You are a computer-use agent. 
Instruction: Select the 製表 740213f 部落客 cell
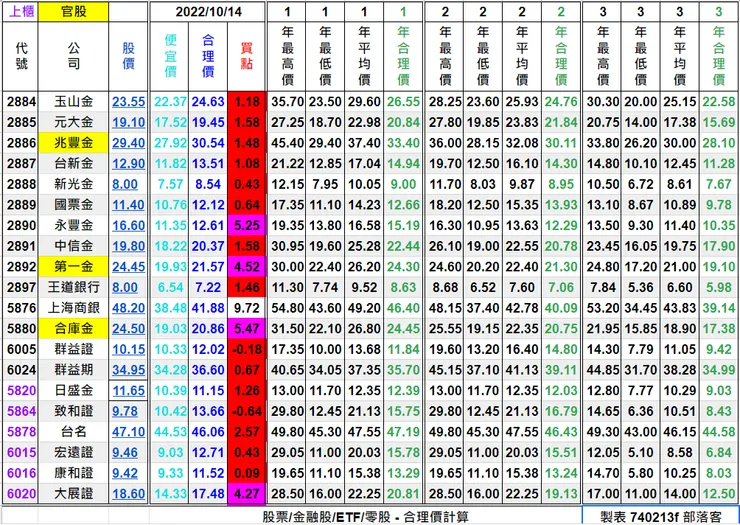click(661, 517)
